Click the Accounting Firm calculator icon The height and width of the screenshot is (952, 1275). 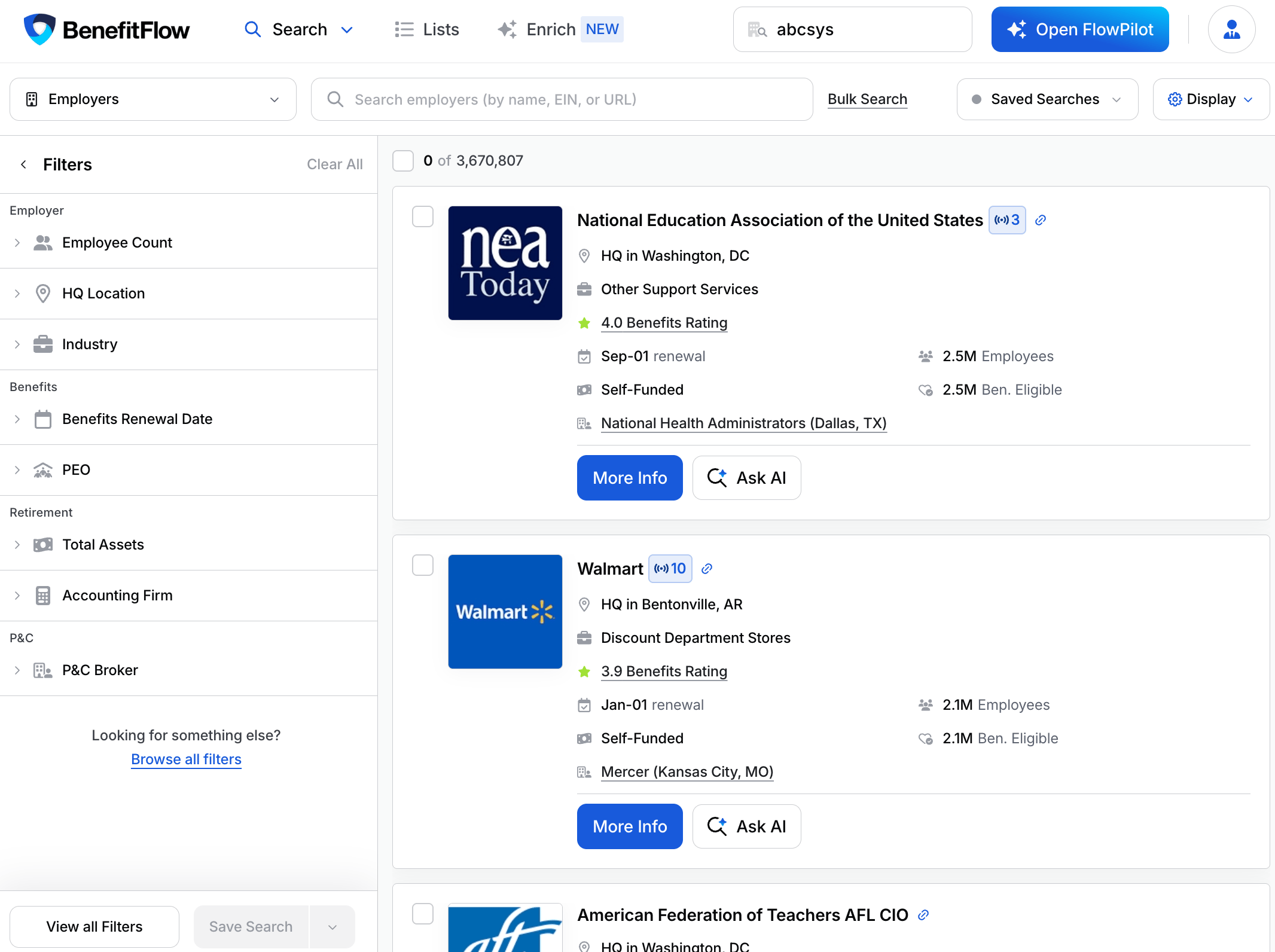pos(43,596)
